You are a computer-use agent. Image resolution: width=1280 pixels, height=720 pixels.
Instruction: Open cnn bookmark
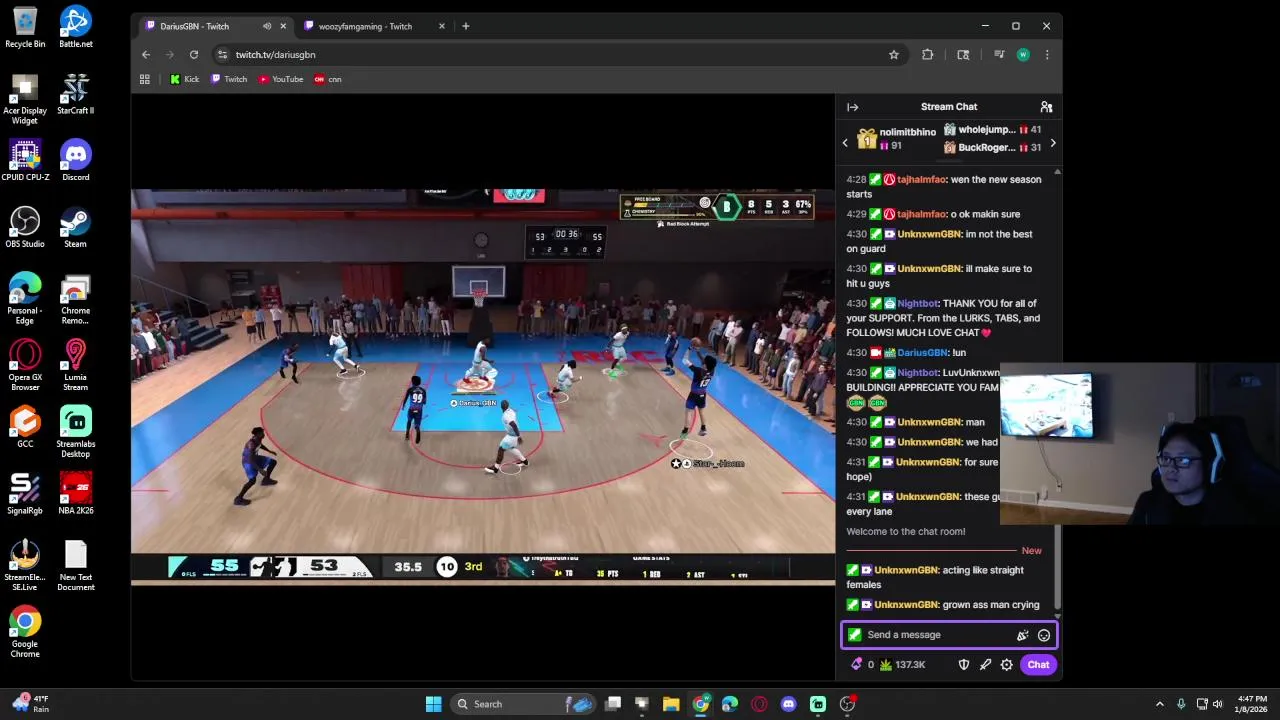328,79
